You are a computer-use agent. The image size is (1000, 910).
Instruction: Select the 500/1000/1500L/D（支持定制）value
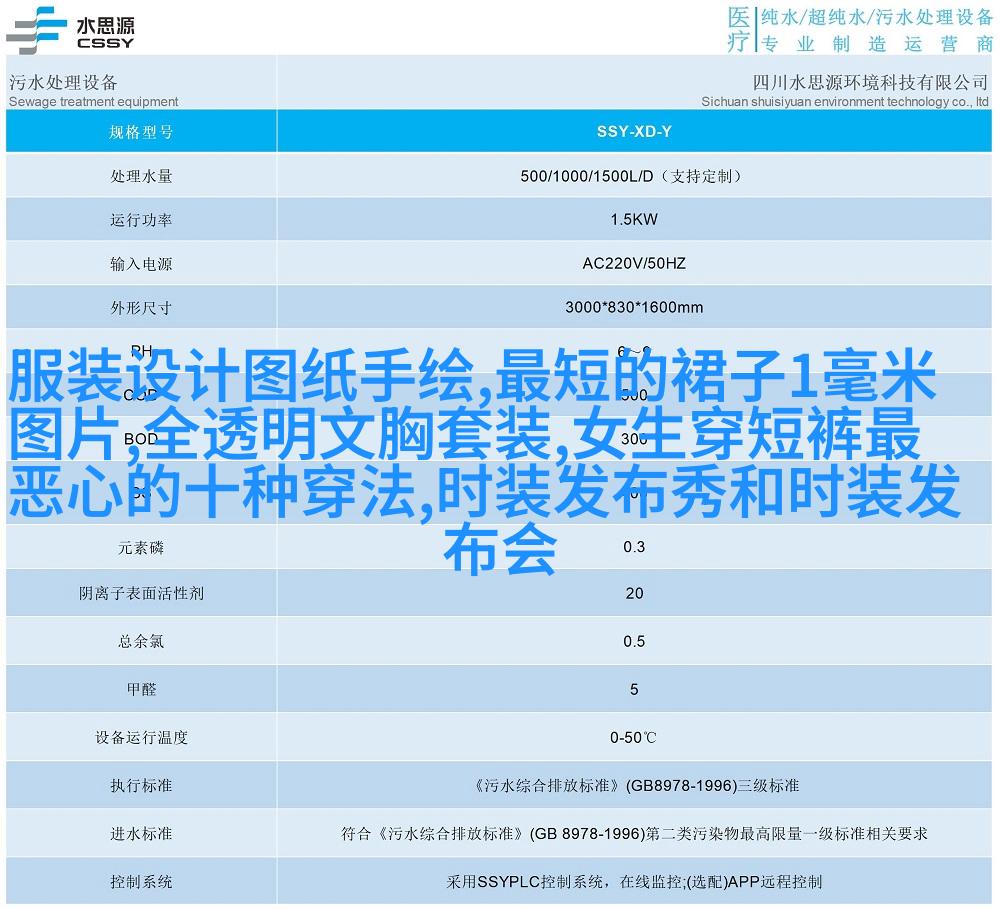coord(631,176)
